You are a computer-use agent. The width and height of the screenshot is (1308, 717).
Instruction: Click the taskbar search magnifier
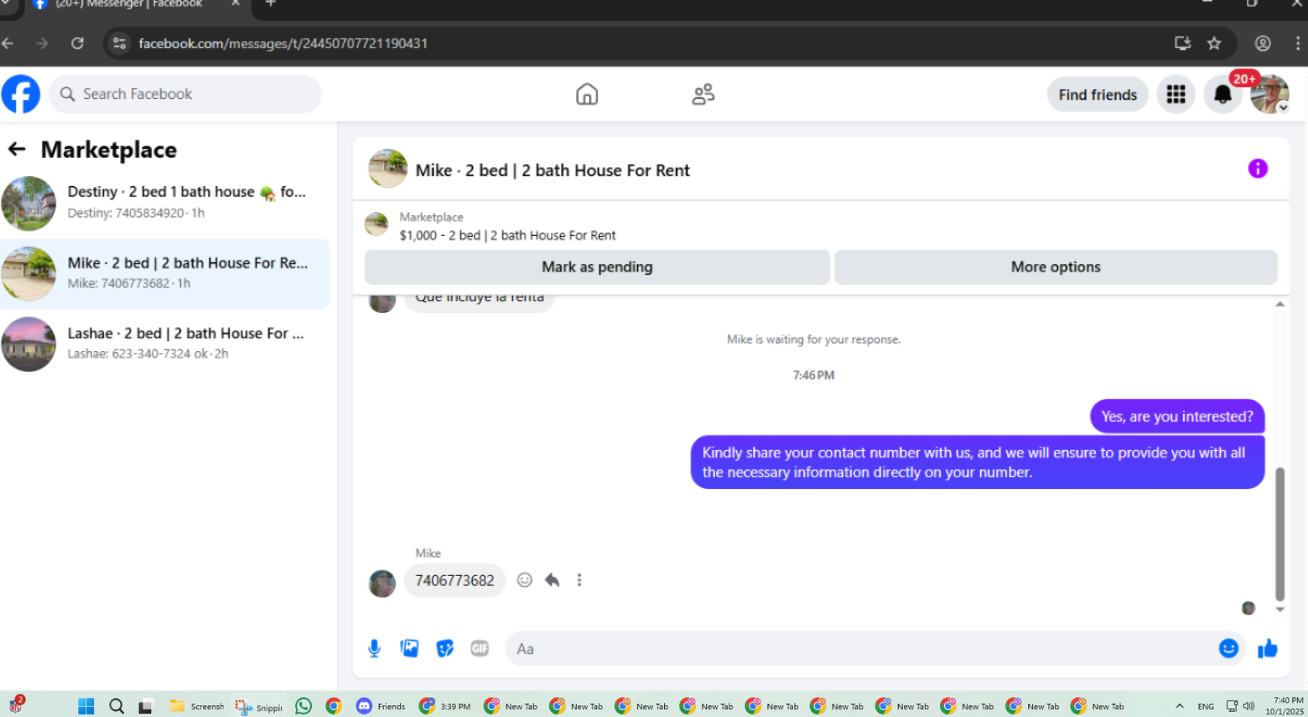point(116,706)
